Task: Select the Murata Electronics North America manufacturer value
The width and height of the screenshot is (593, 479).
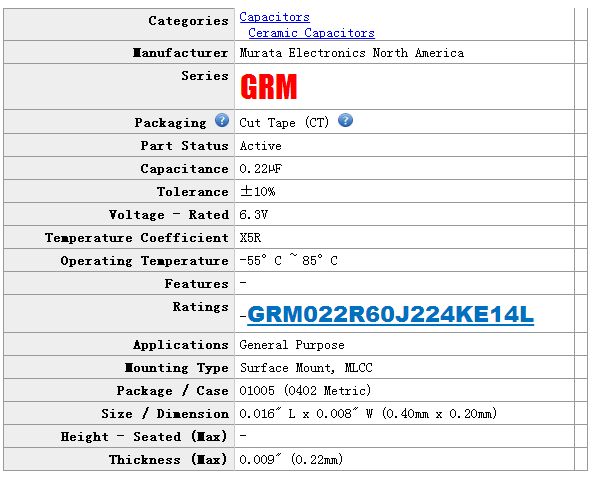Action: [352, 53]
